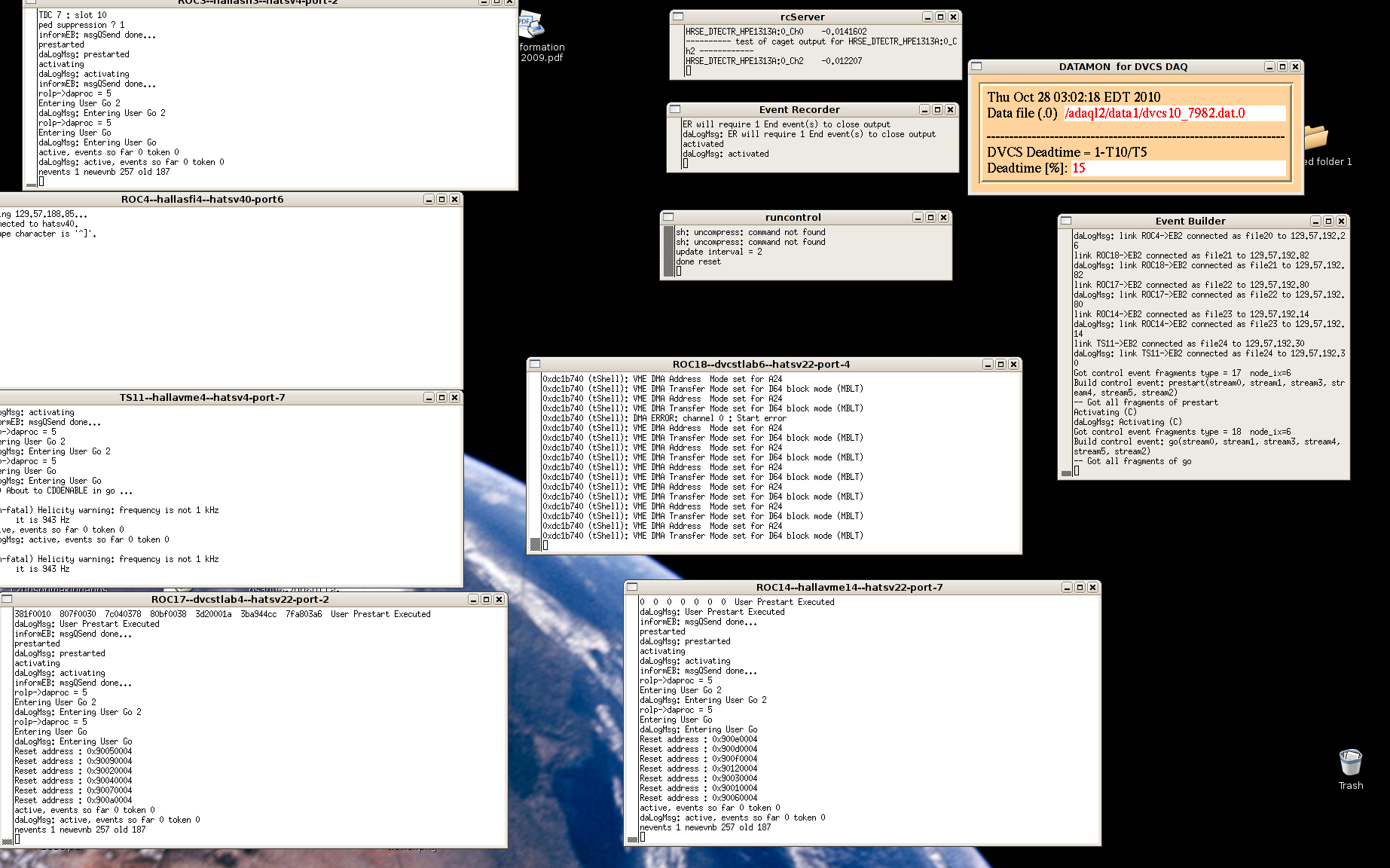
Task: Close the ROC4 hallasfi4 window
Action: [x=454, y=199]
